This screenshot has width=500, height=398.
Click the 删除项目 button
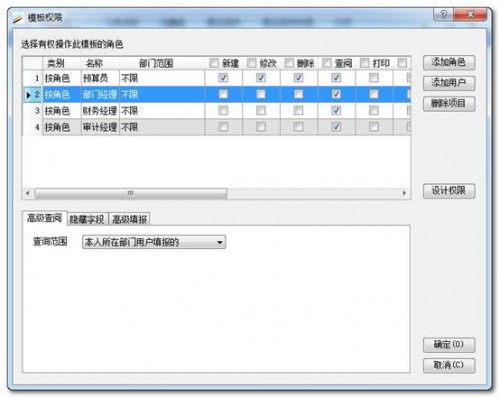tap(449, 104)
